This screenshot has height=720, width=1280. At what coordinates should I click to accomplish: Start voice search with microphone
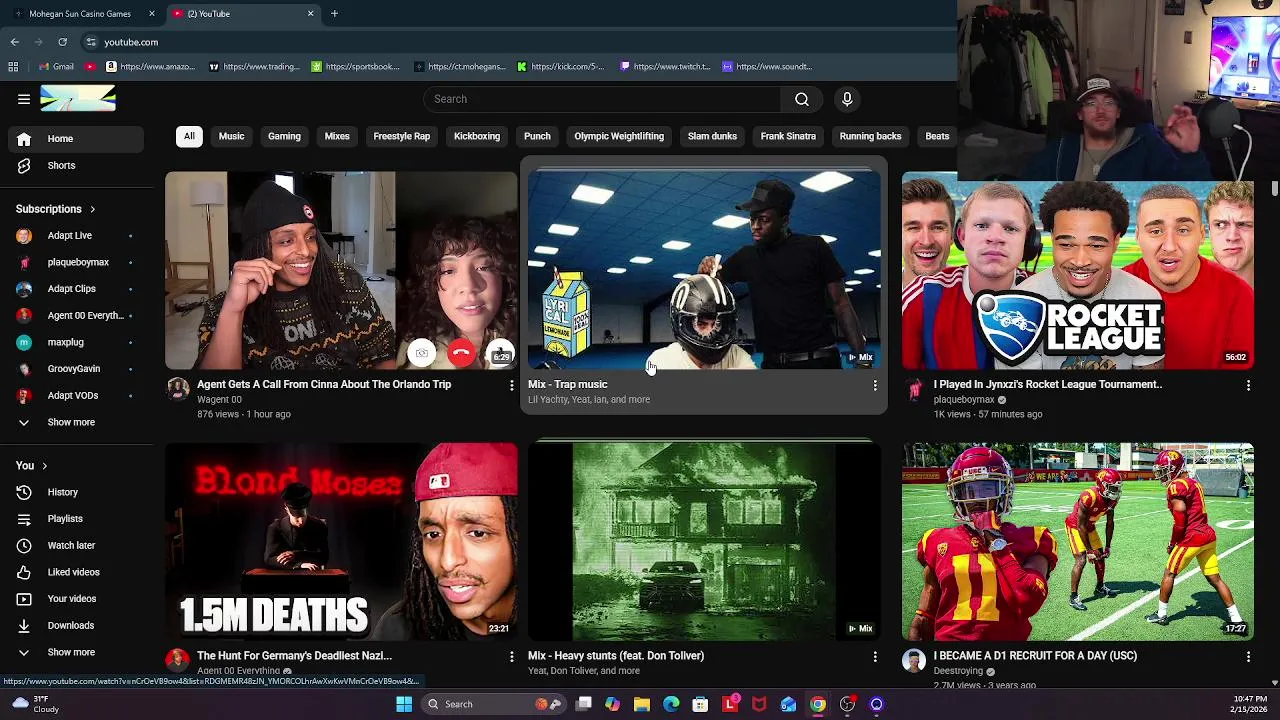coord(847,99)
